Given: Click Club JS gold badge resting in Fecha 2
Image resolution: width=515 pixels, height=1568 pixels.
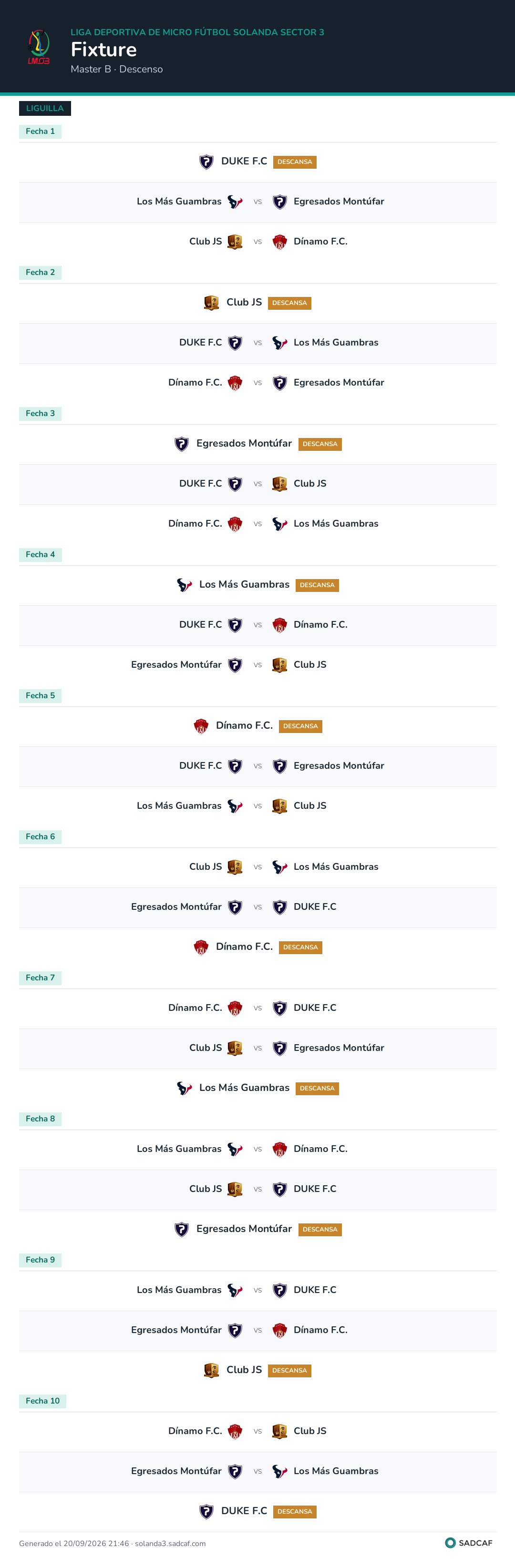Looking at the screenshot, I should (211, 303).
